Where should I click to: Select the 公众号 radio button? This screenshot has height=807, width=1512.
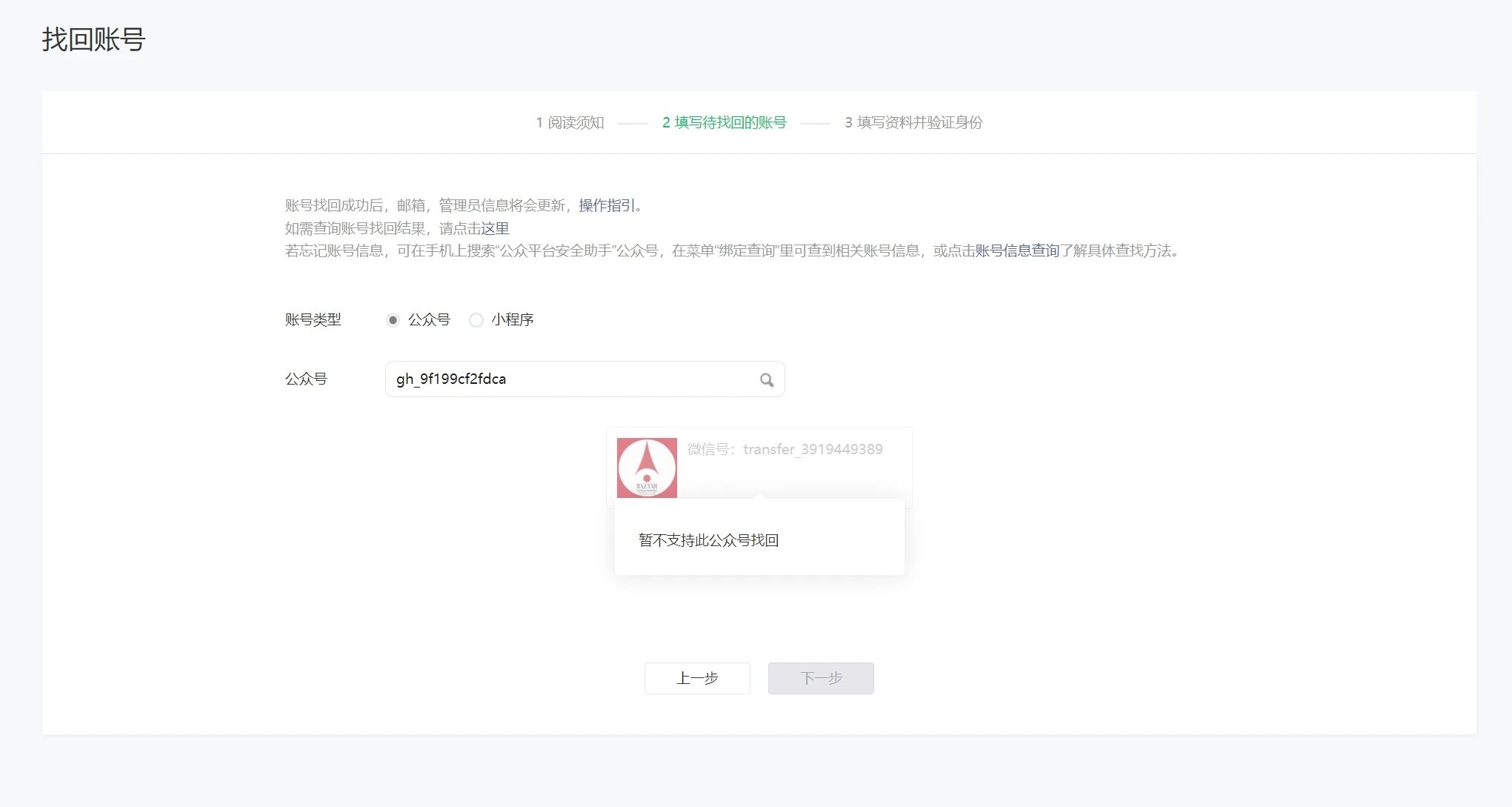[393, 320]
